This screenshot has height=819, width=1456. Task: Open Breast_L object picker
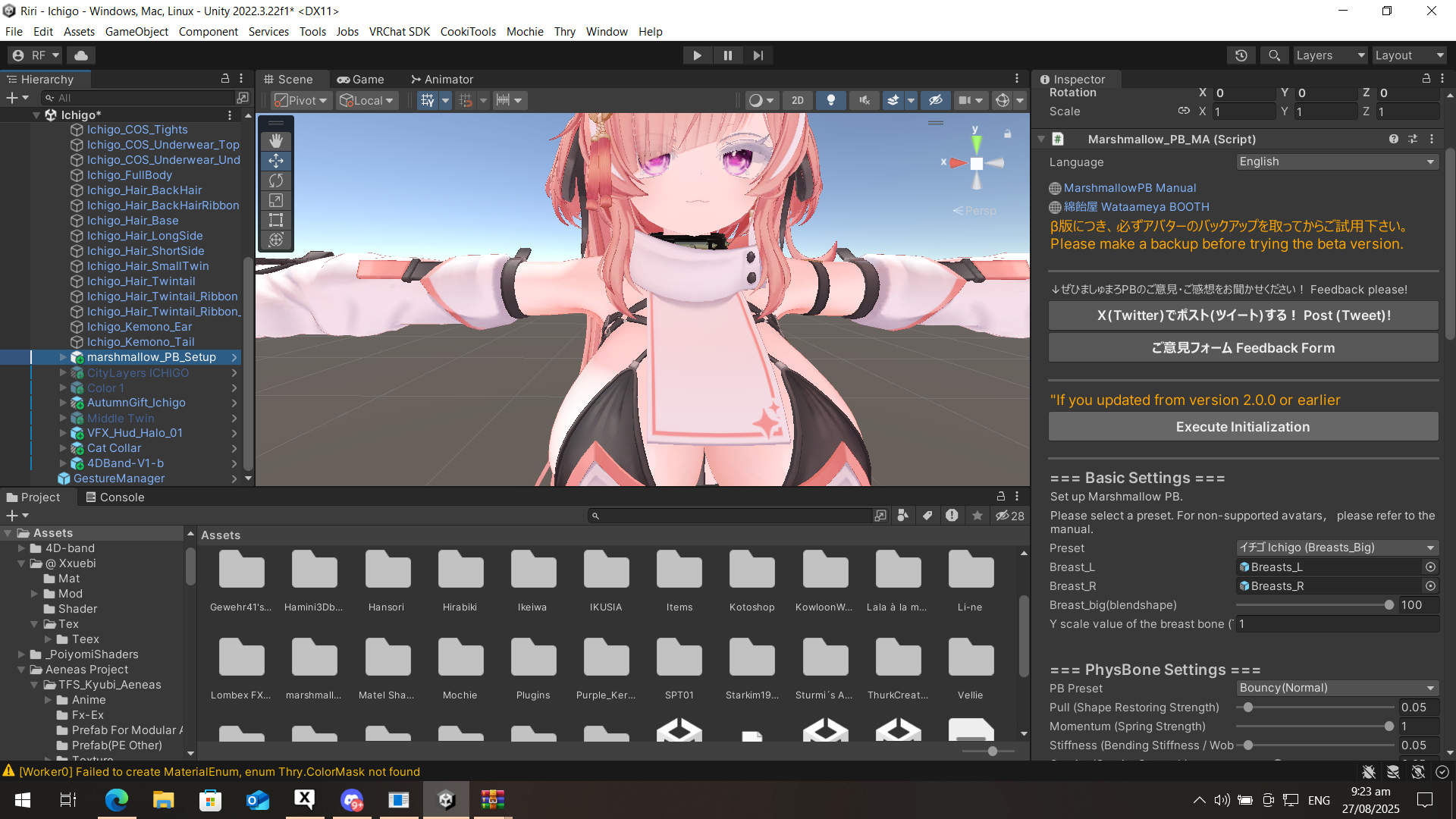[1430, 567]
